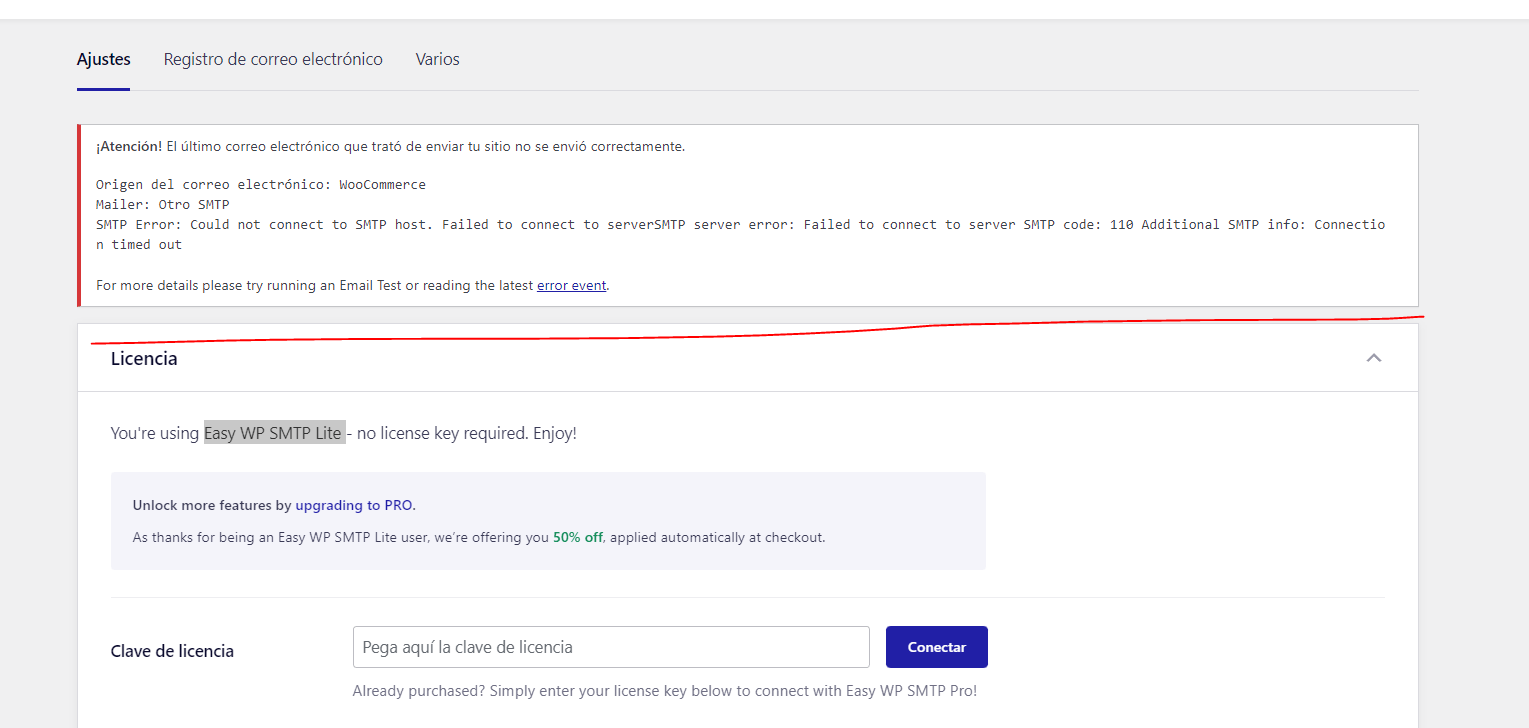Click the SMTP Error message line
This screenshot has width=1529, height=728.
pyautogui.click(x=741, y=234)
